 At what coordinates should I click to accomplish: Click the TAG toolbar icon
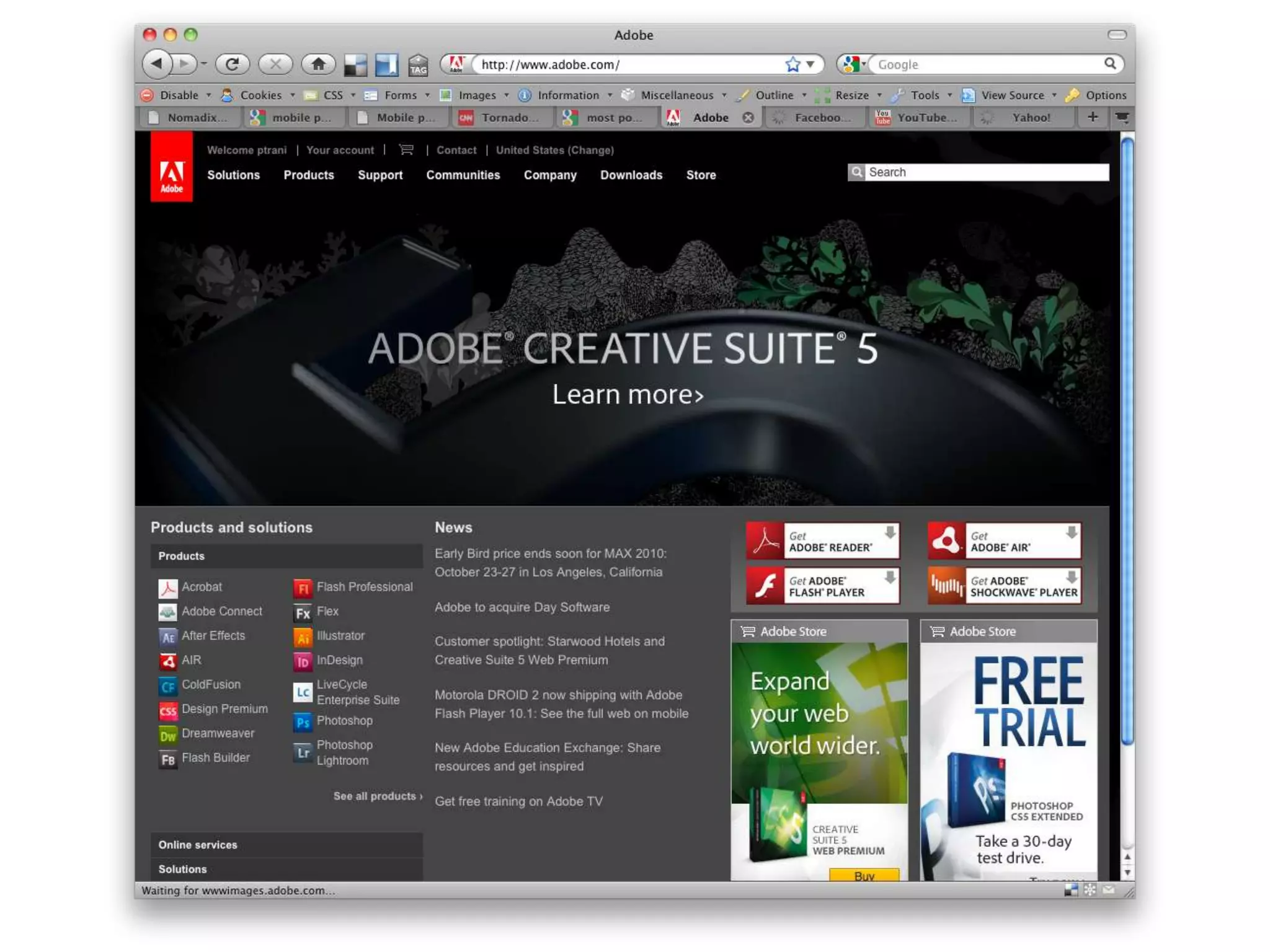[418, 65]
